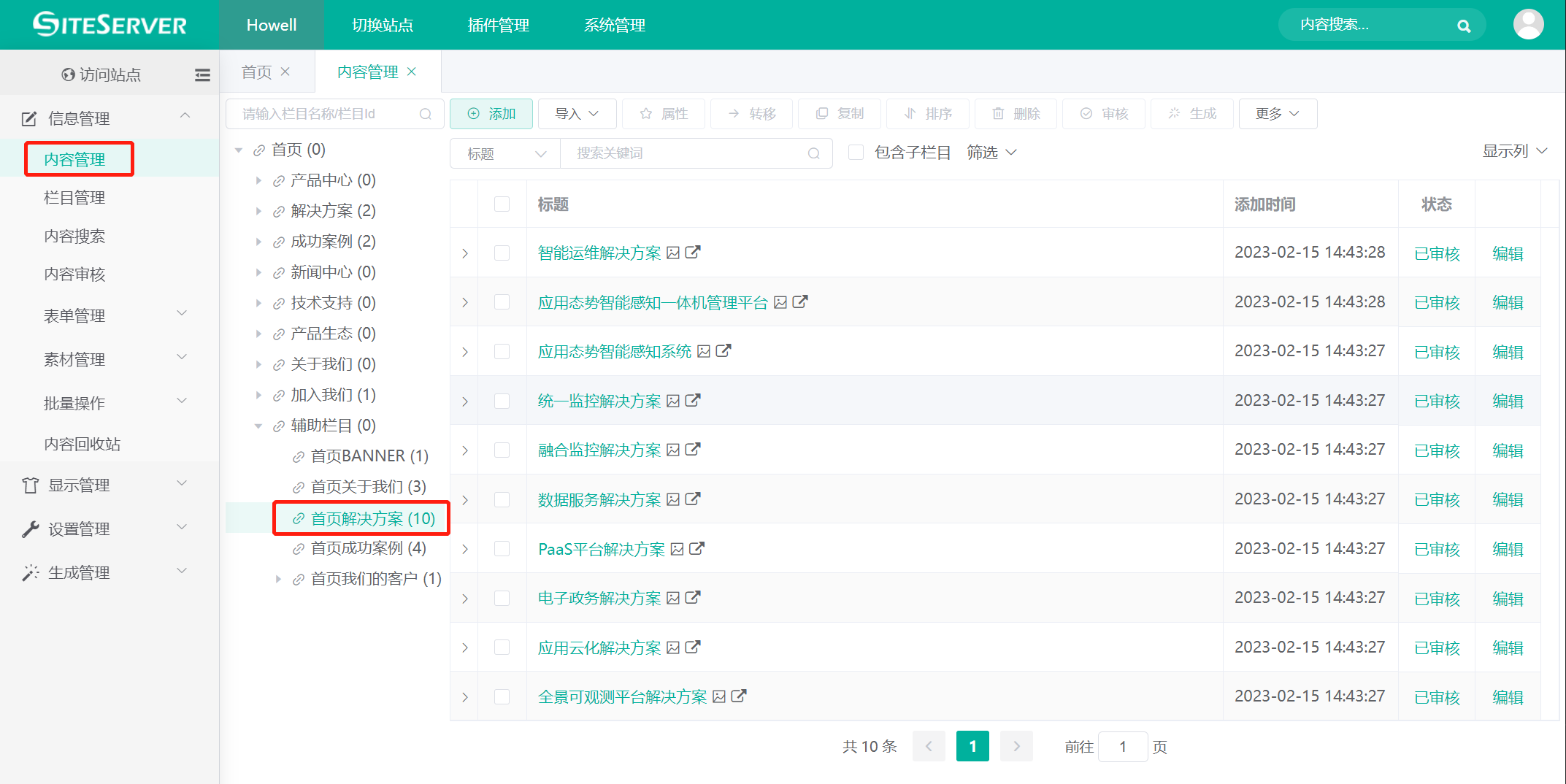The height and width of the screenshot is (784, 1566).
Task: Open 内容回收站 in the sidebar
Action: pyautogui.click(x=82, y=444)
